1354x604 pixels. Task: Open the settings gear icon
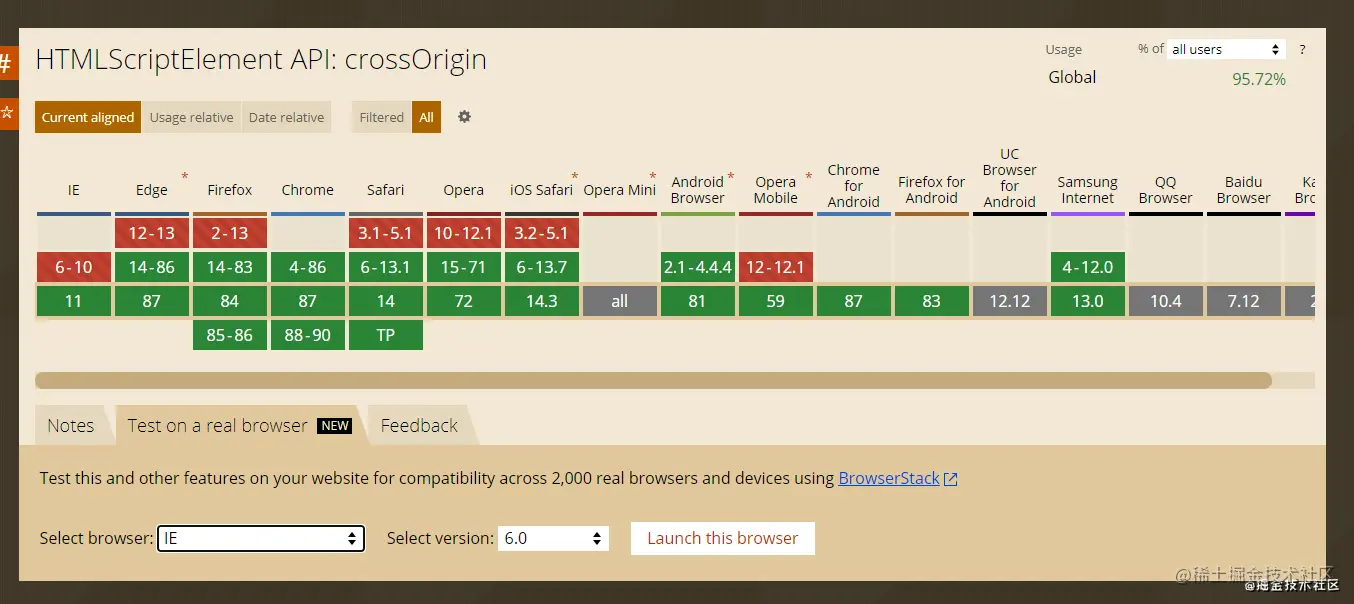coord(464,117)
